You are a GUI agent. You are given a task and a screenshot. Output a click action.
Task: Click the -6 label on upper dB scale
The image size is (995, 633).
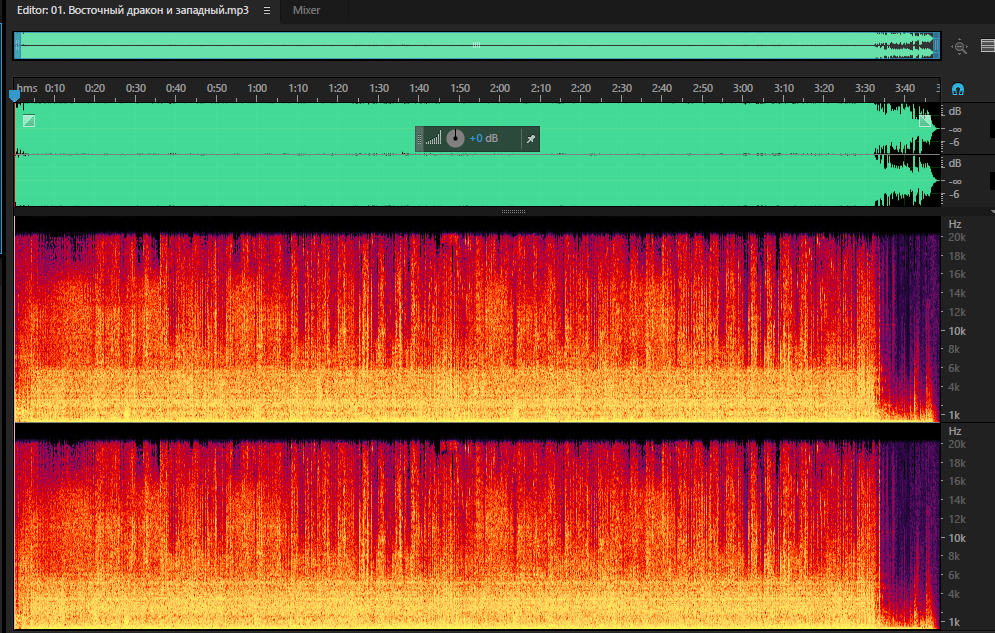pyautogui.click(x=954, y=143)
